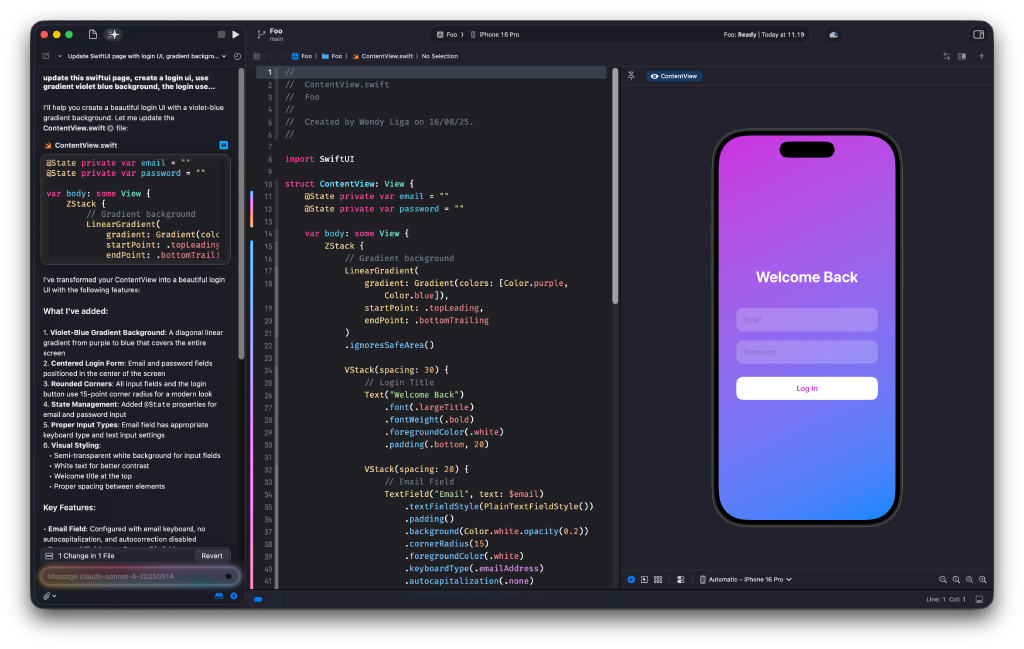Viewport: 1024px width, 649px height.
Task: Toggle the inspectors panel on the right
Action: [x=978, y=33]
